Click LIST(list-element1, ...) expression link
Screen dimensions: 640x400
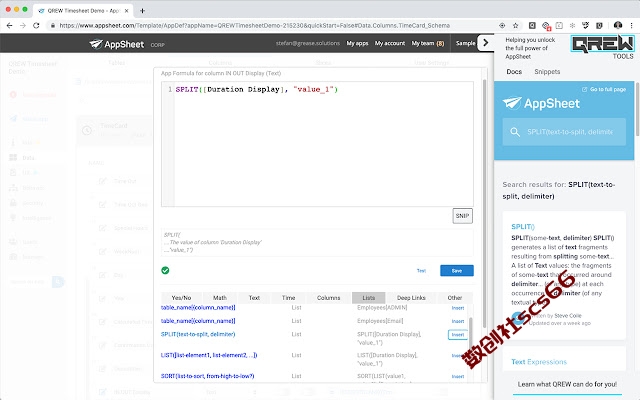coord(209,355)
